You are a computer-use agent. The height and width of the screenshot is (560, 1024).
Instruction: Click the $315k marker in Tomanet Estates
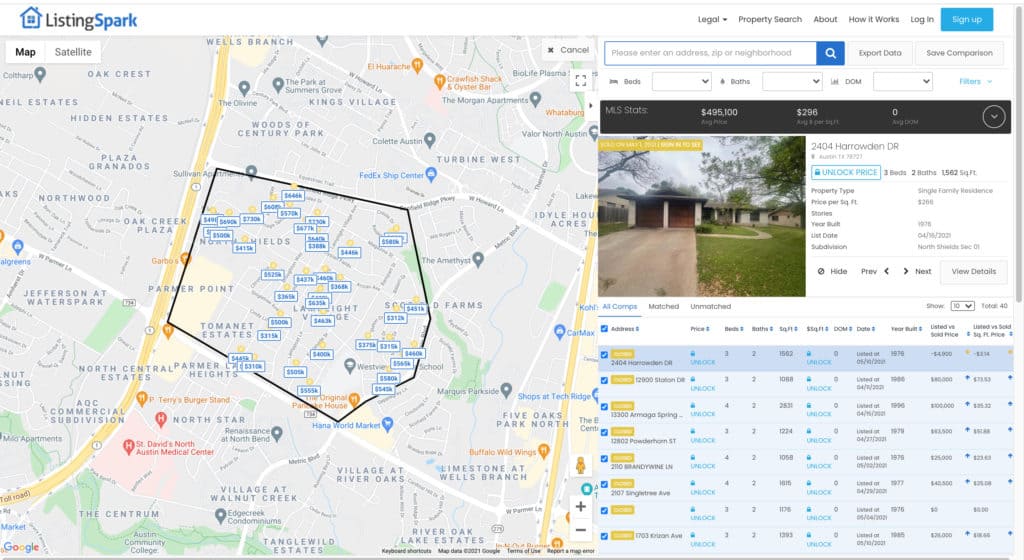click(x=269, y=335)
